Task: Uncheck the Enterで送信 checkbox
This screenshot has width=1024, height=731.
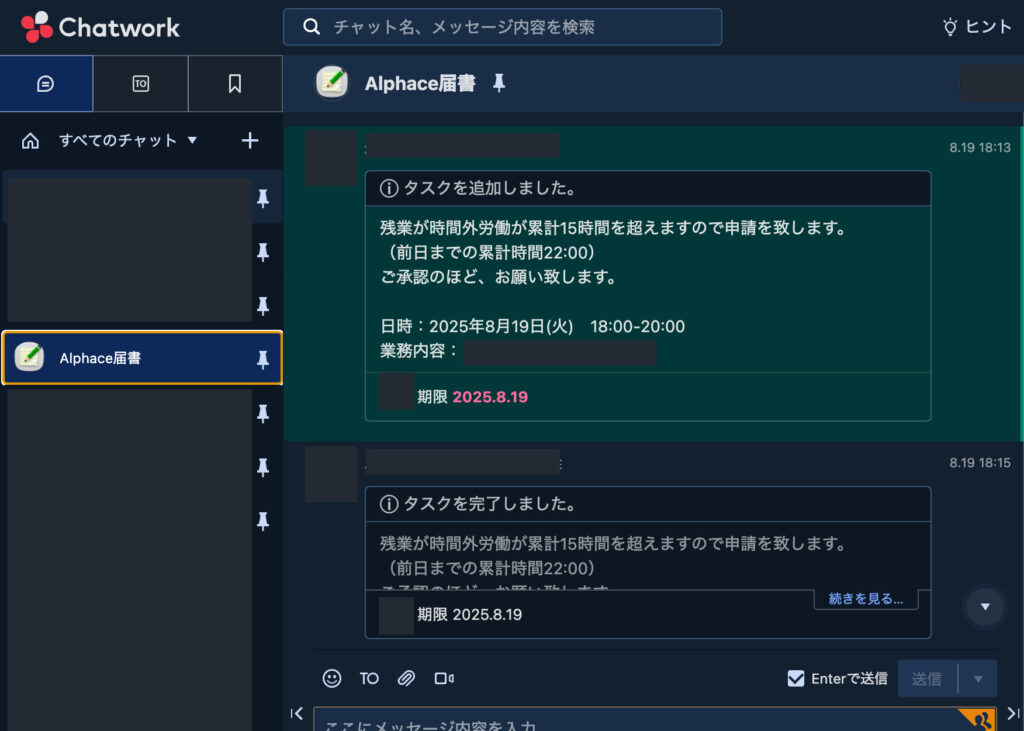Action: pyautogui.click(x=796, y=679)
